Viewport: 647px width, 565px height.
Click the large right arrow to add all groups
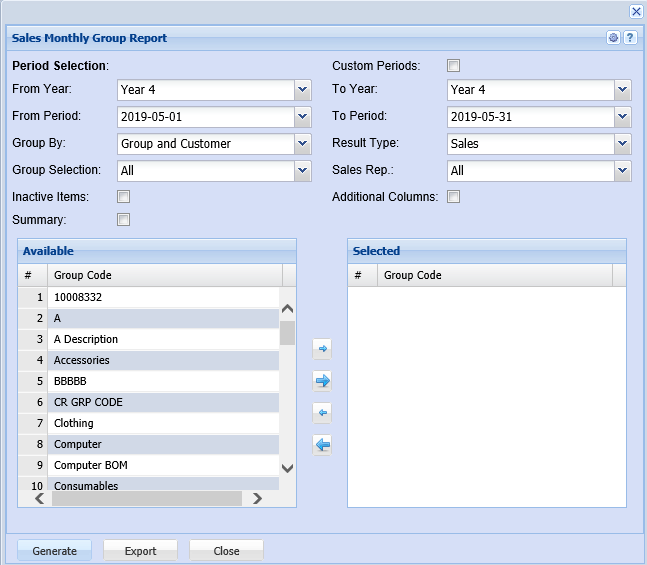click(322, 381)
